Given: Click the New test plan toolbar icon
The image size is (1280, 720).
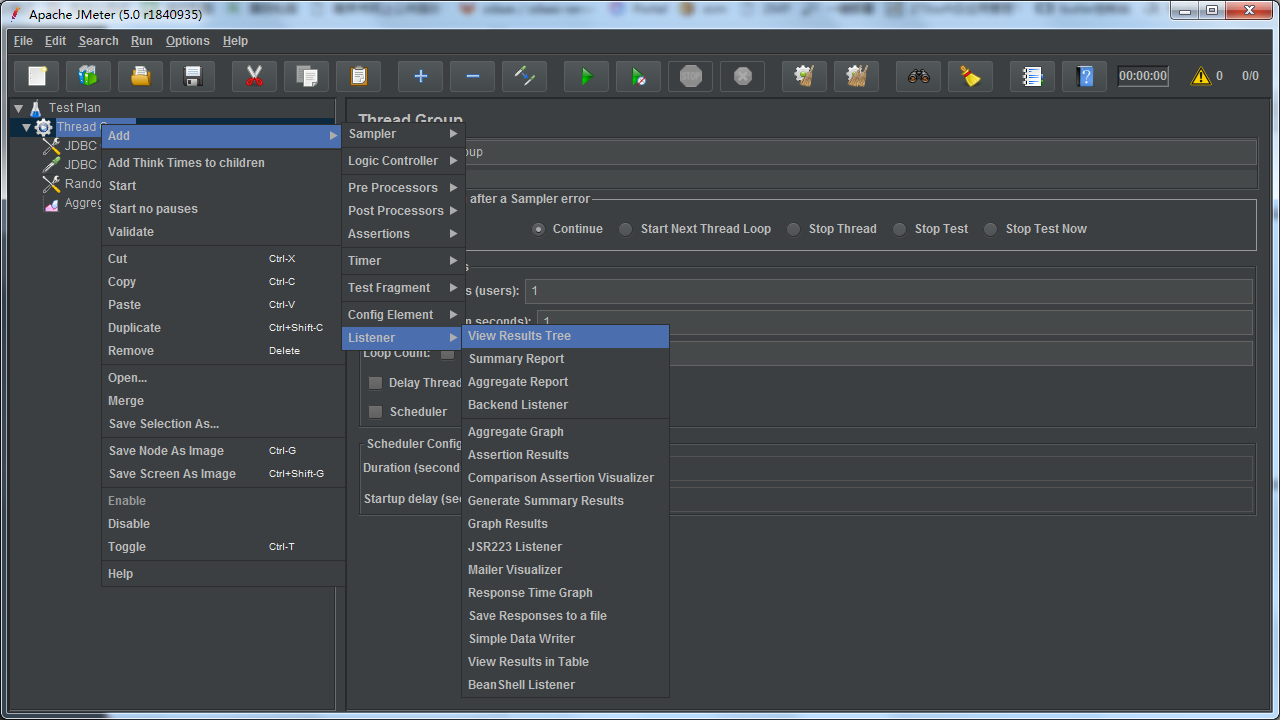Looking at the screenshot, I should 37,76.
